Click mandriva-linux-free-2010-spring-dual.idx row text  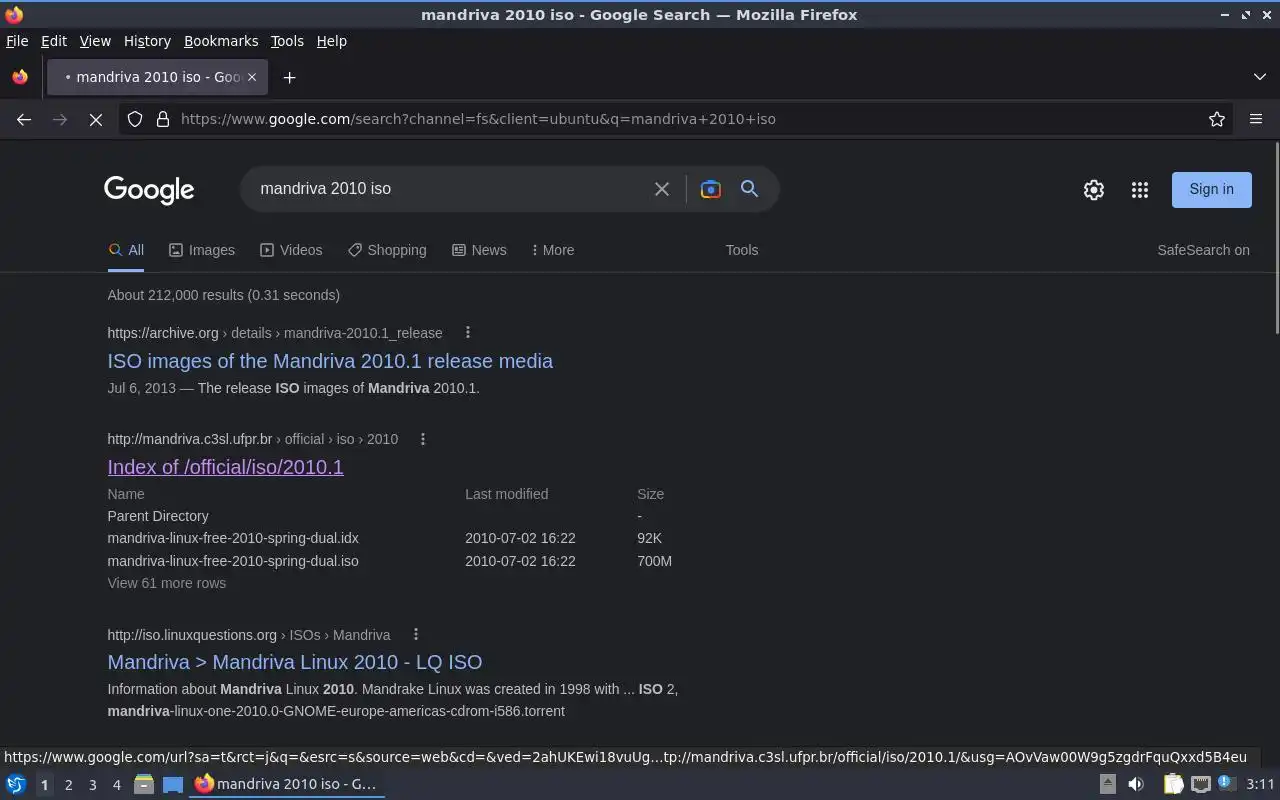233,538
